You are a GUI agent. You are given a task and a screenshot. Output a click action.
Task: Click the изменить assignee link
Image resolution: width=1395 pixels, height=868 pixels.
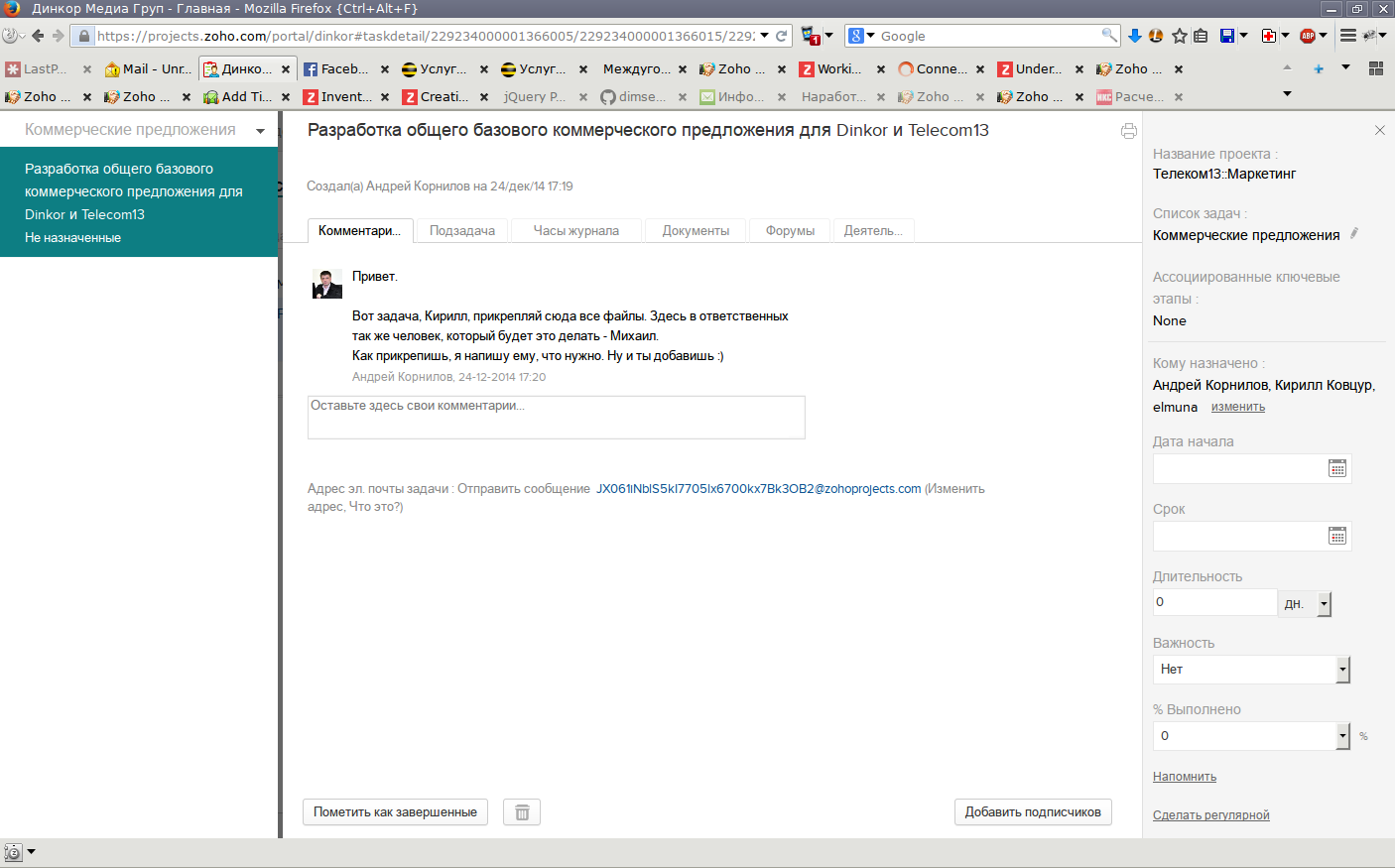[x=1238, y=407]
